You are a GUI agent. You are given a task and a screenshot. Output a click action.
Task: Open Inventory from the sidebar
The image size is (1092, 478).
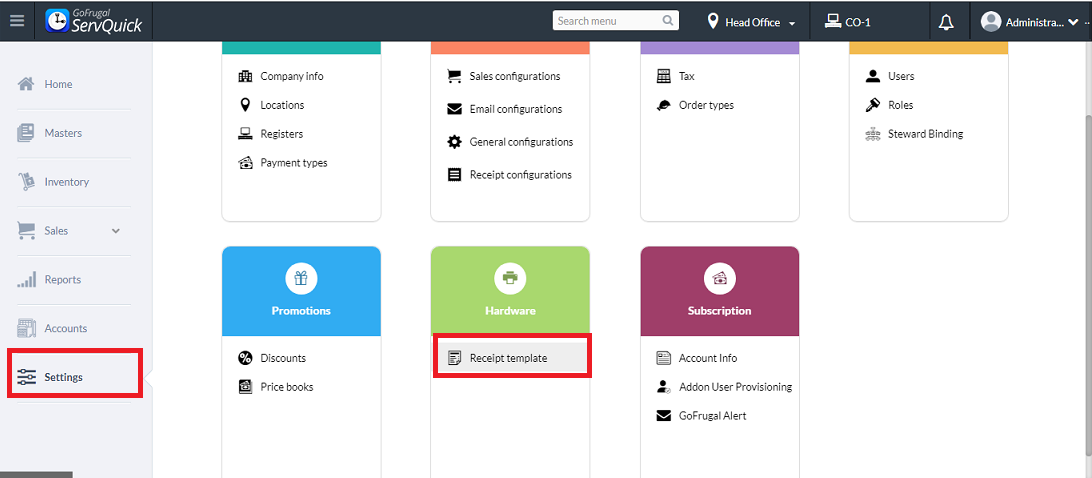point(66,182)
